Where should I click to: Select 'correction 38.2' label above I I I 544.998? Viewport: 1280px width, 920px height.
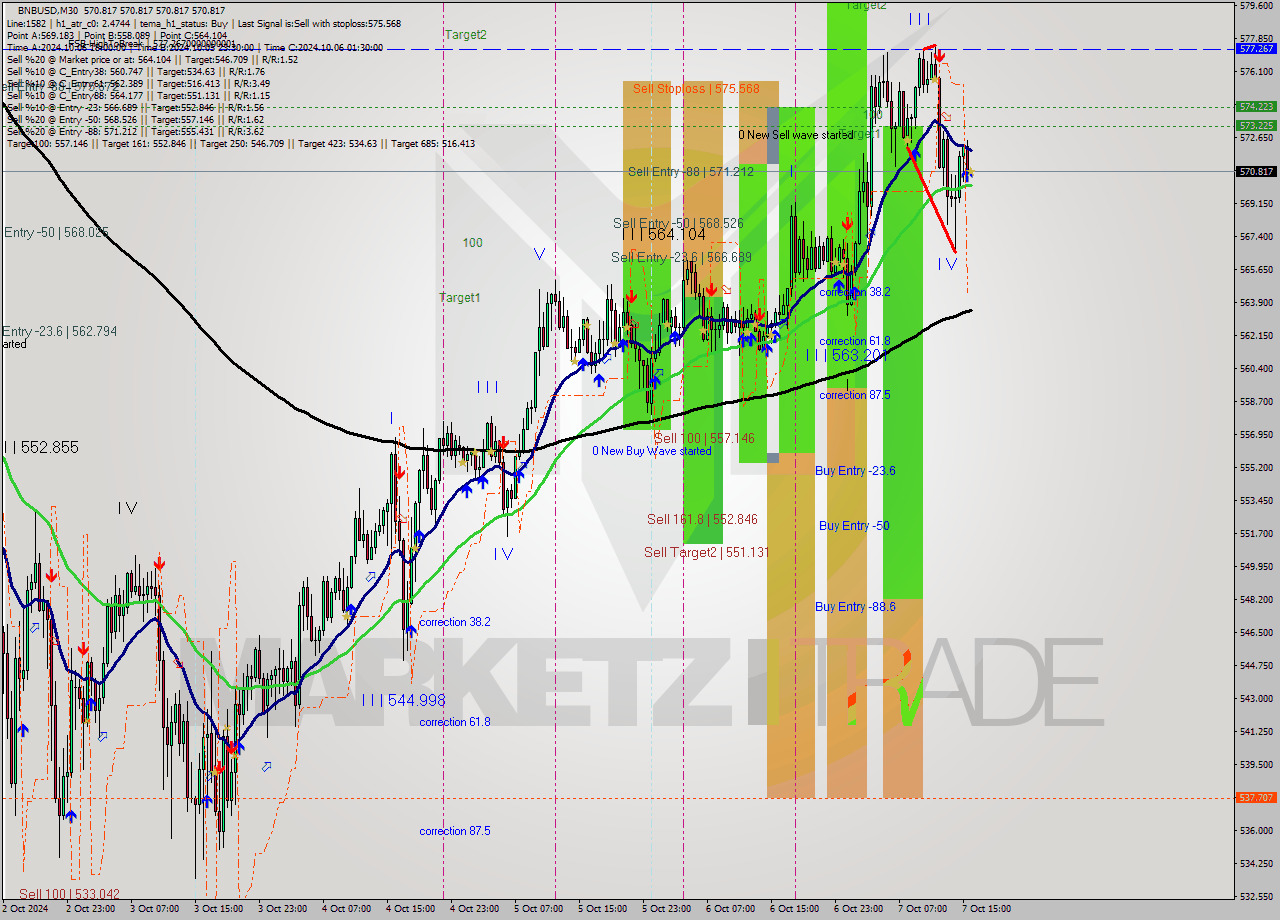pos(455,622)
